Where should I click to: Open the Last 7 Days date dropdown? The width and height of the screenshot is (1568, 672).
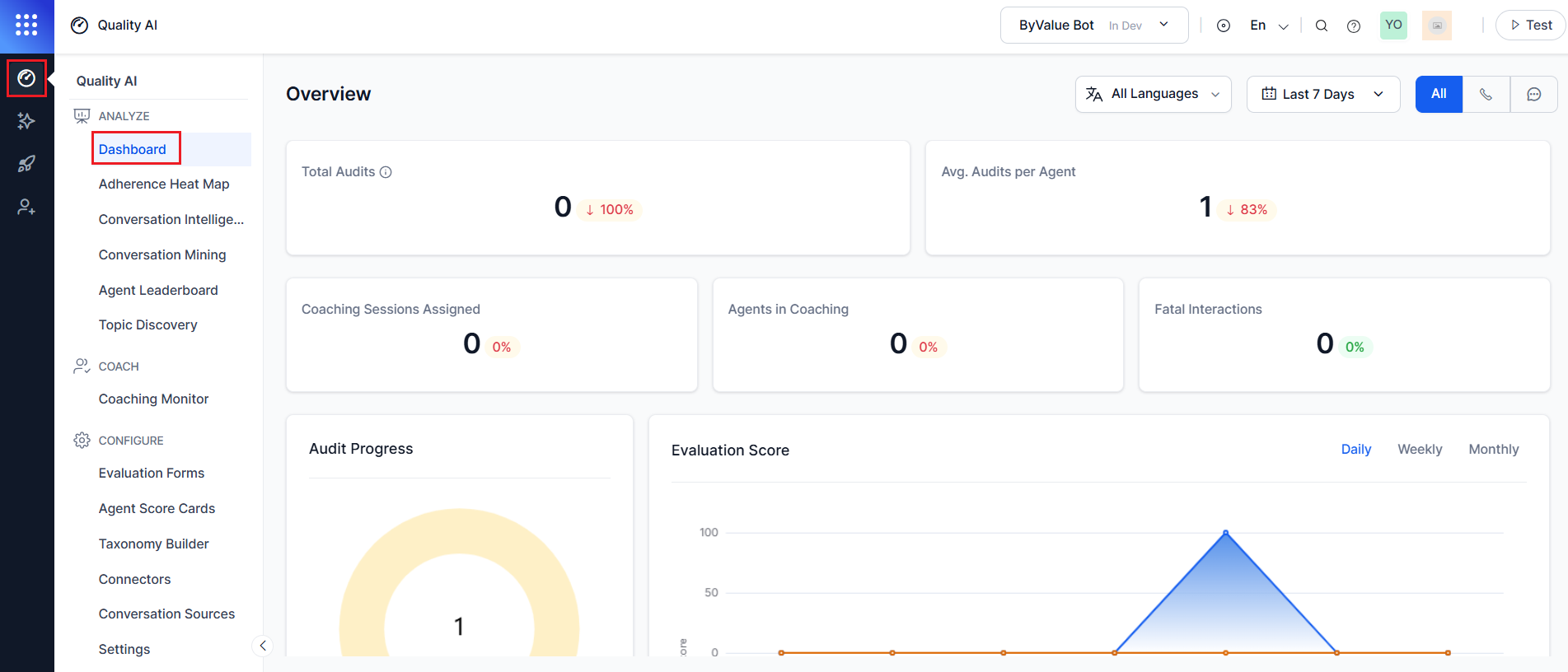[x=1322, y=94]
